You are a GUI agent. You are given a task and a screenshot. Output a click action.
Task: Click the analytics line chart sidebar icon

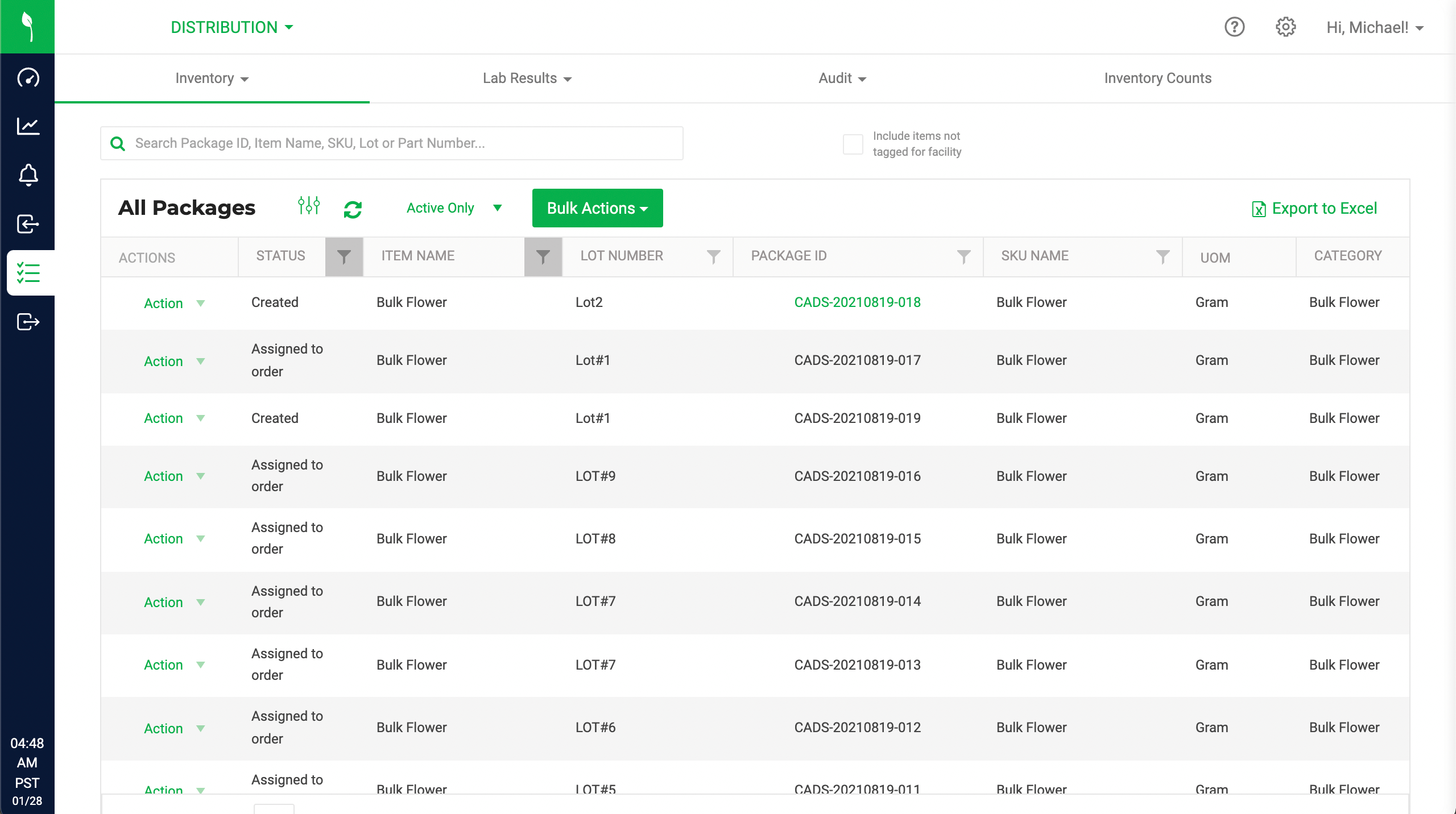pos(28,126)
